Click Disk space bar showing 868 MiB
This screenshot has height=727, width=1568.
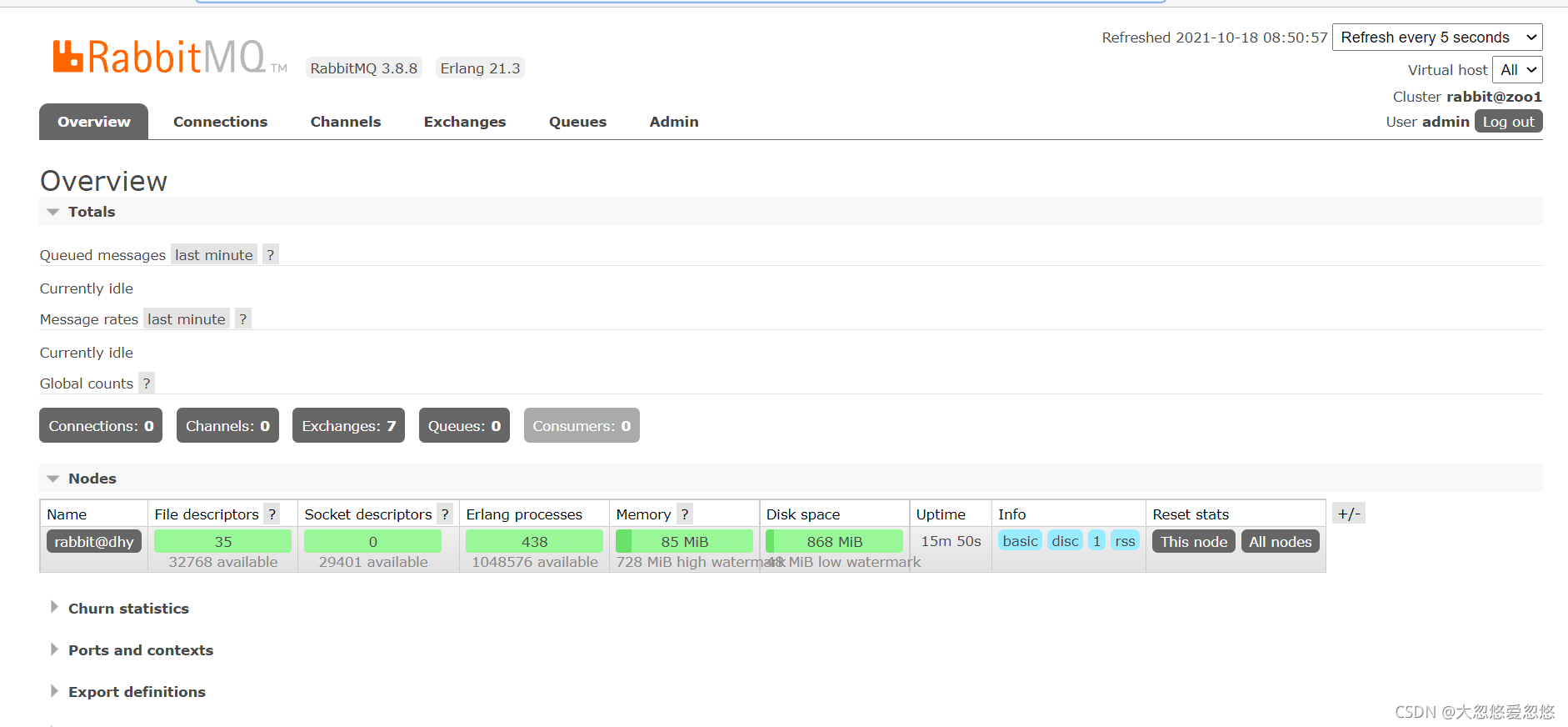pos(834,541)
